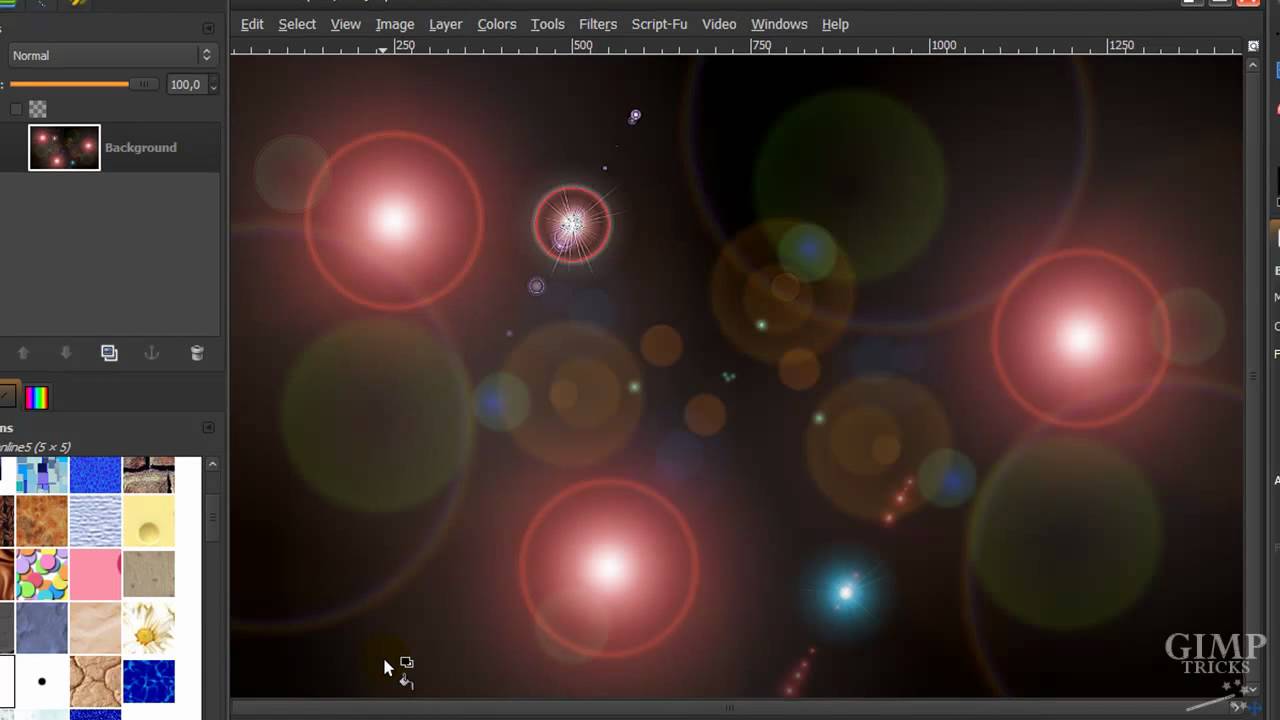This screenshot has height=720, width=1280.
Task: Open the Select menu
Action: (297, 24)
